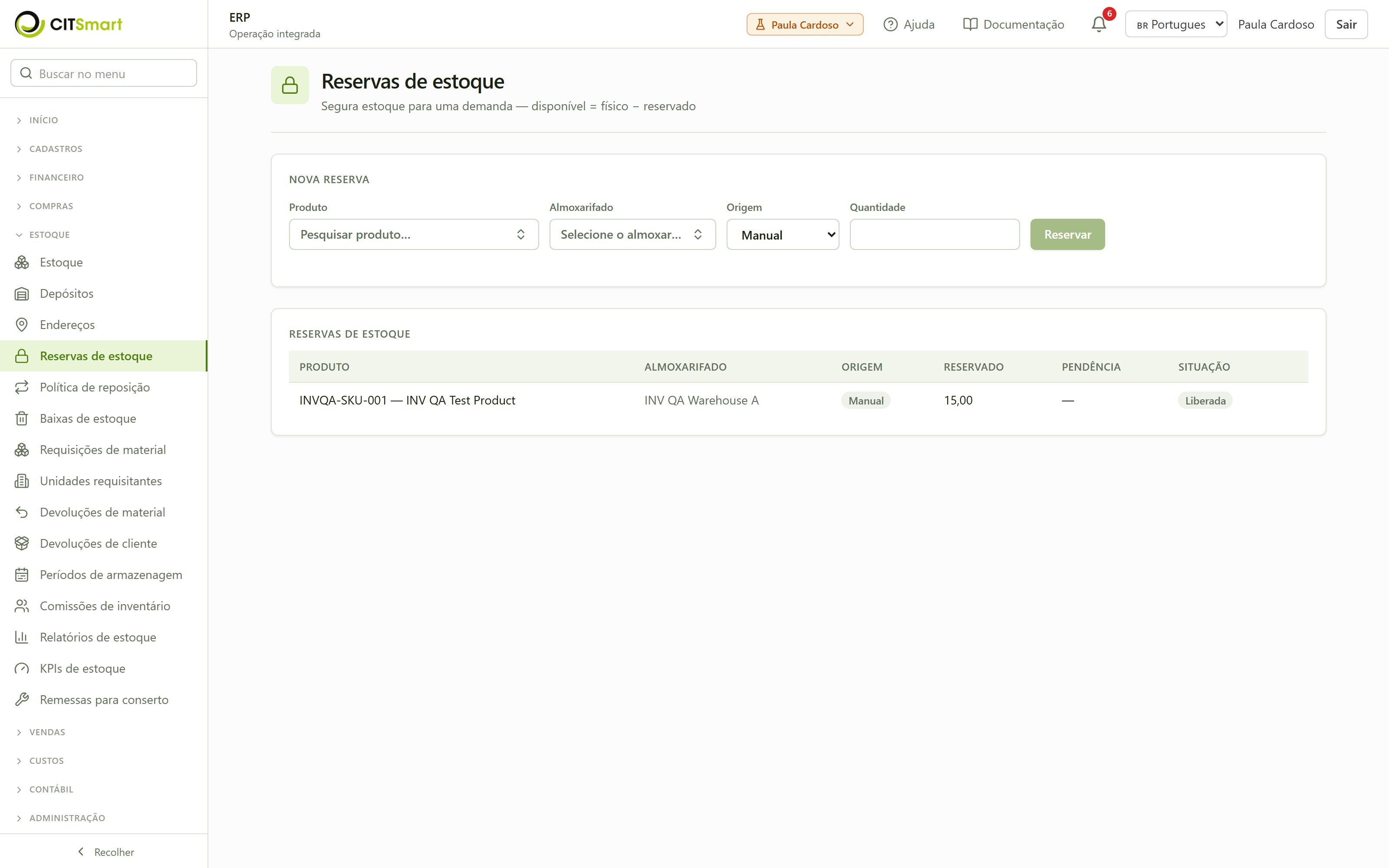Click the Política de reposição repeat icon
Screen dimensions: 1389x868
22,388
